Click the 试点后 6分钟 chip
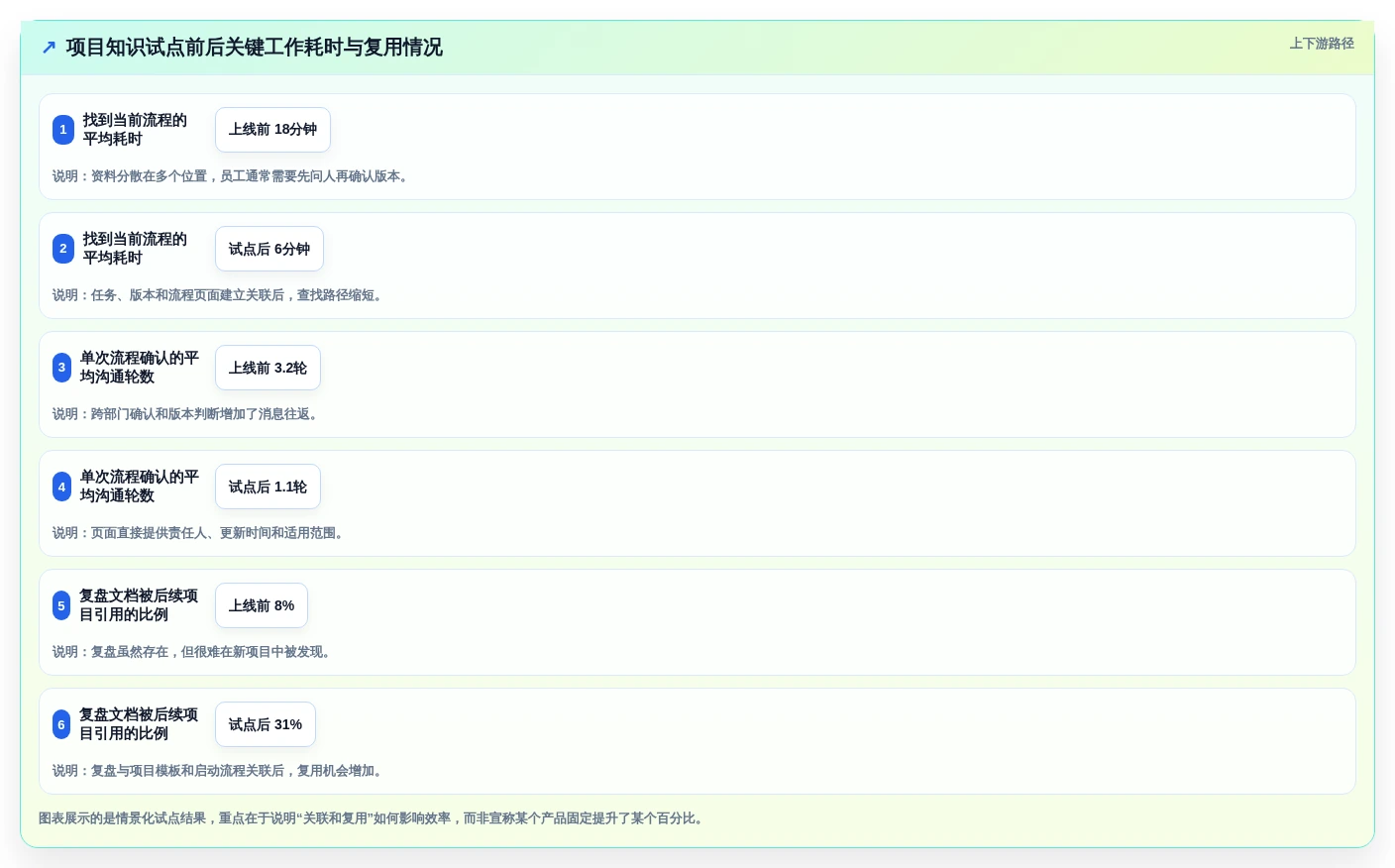This screenshot has height=868, width=1395. (269, 249)
